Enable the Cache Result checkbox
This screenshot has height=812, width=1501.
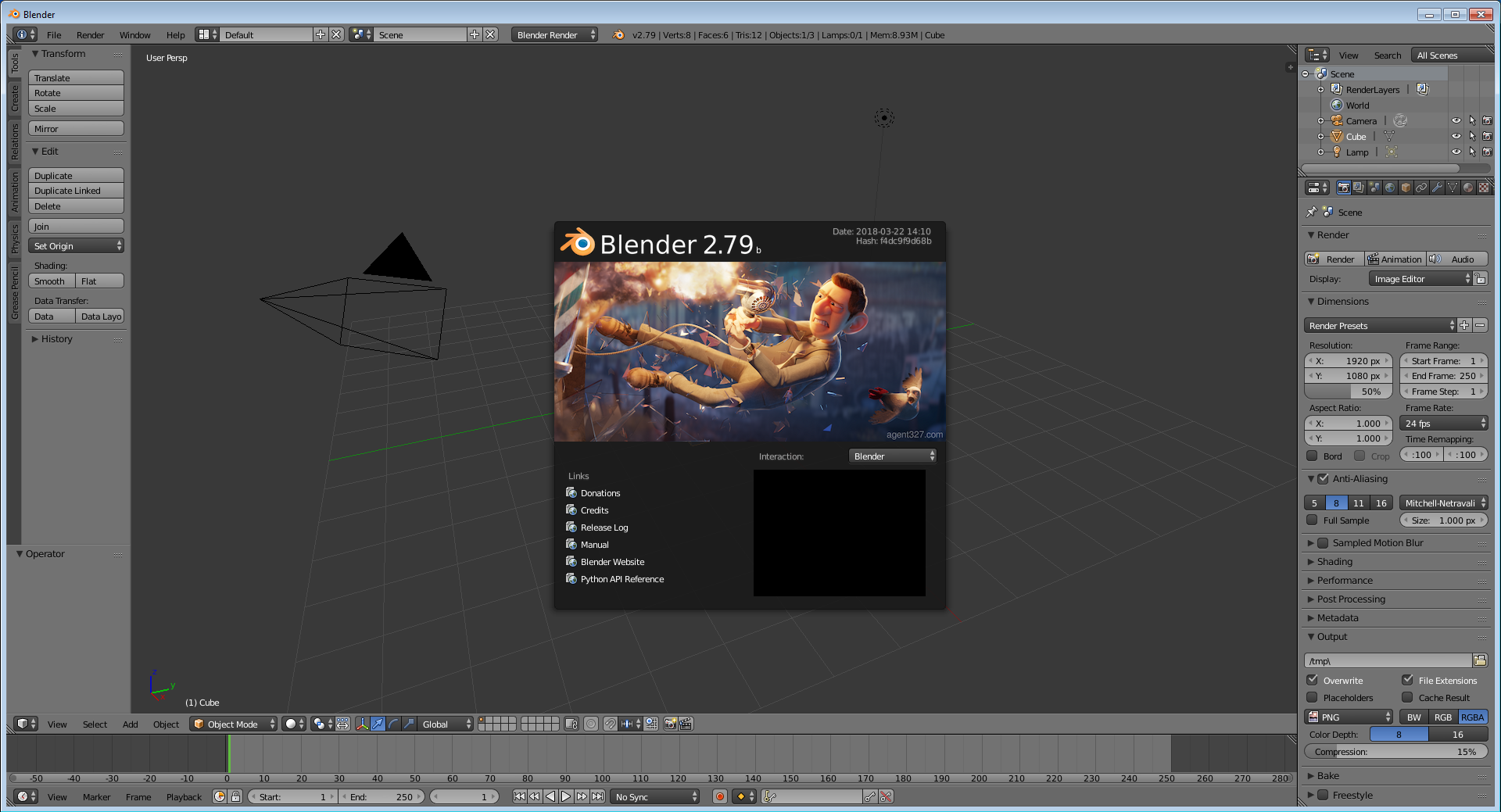point(1407,697)
